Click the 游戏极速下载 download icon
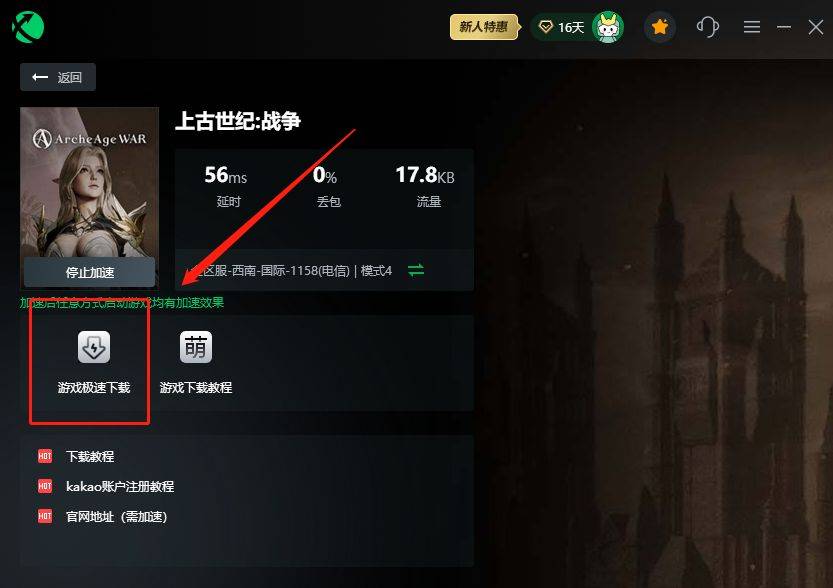The image size is (833, 588). (x=94, y=347)
